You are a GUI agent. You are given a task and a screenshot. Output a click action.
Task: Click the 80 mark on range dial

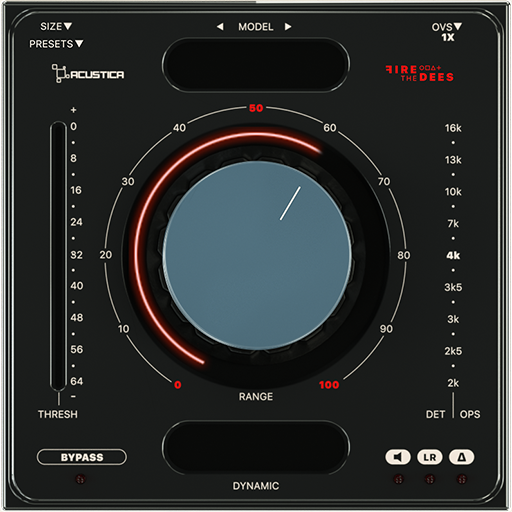click(403, 255)
